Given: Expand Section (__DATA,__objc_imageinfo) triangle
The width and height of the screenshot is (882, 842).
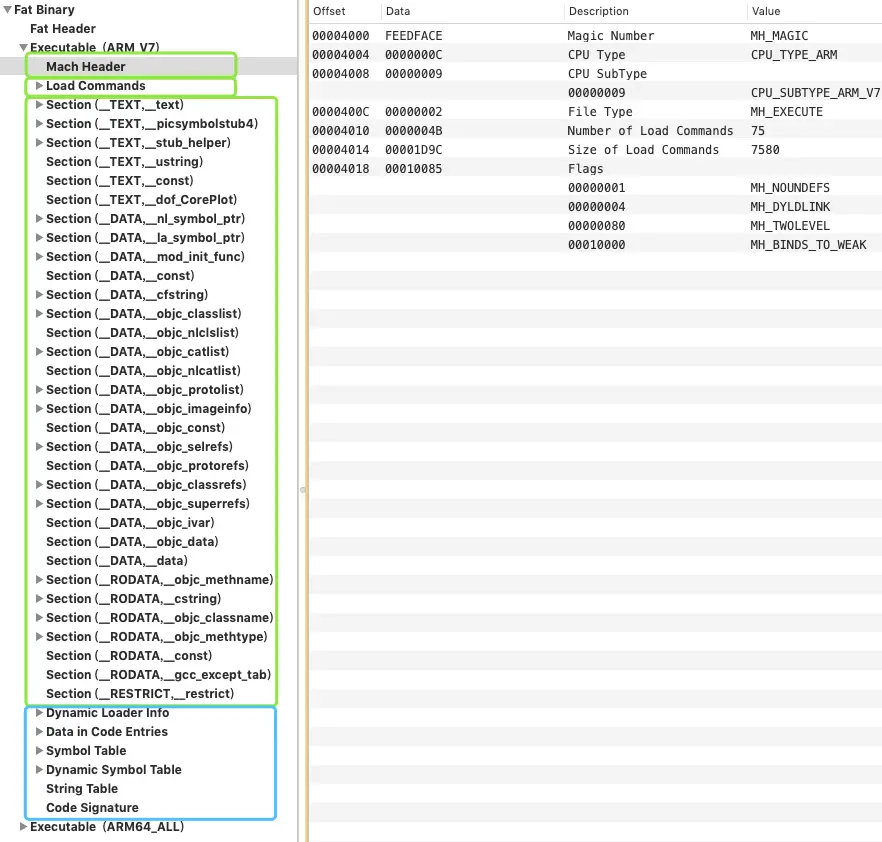Looking at the screenshot, I should tap(39, 409).
